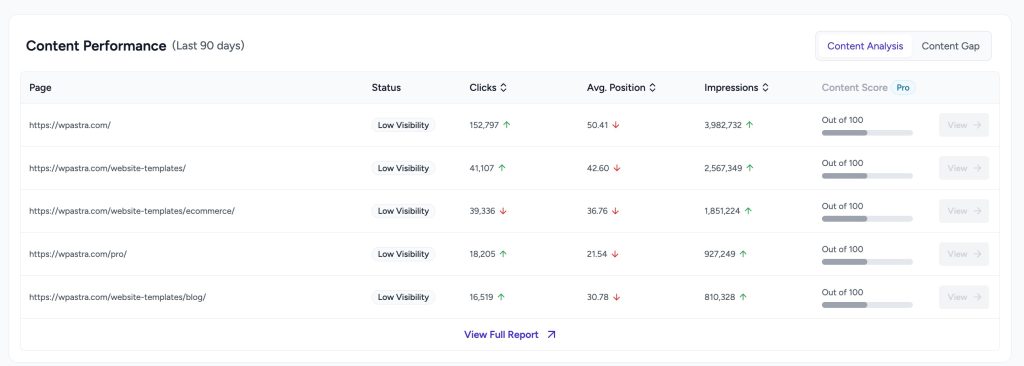This screenshot has width=1024, height=366.
Task: Open the https://wpastra.com/website-templates/blog/ page link
Action: coord(118,297)
